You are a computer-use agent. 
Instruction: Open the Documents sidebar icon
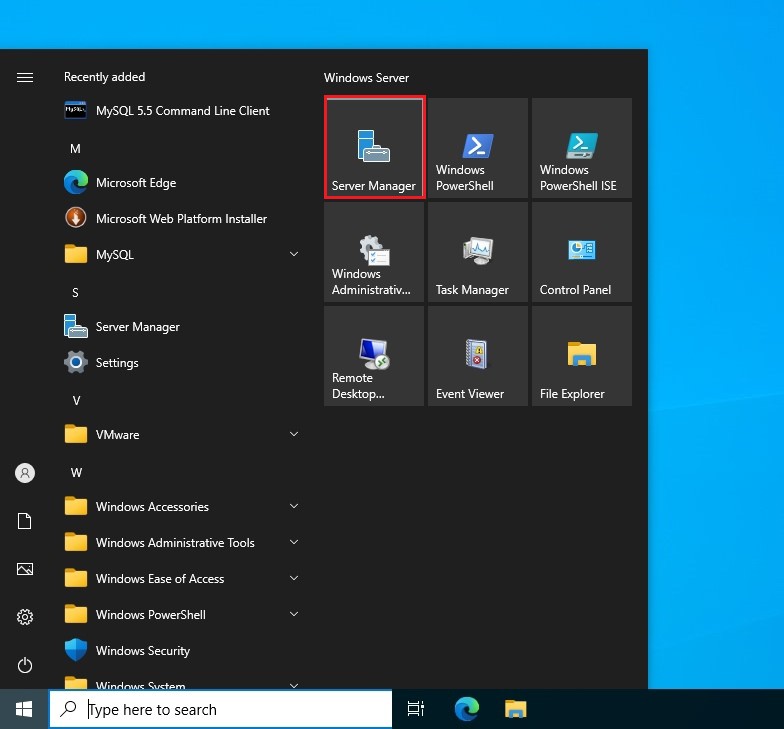coord(24,520)
